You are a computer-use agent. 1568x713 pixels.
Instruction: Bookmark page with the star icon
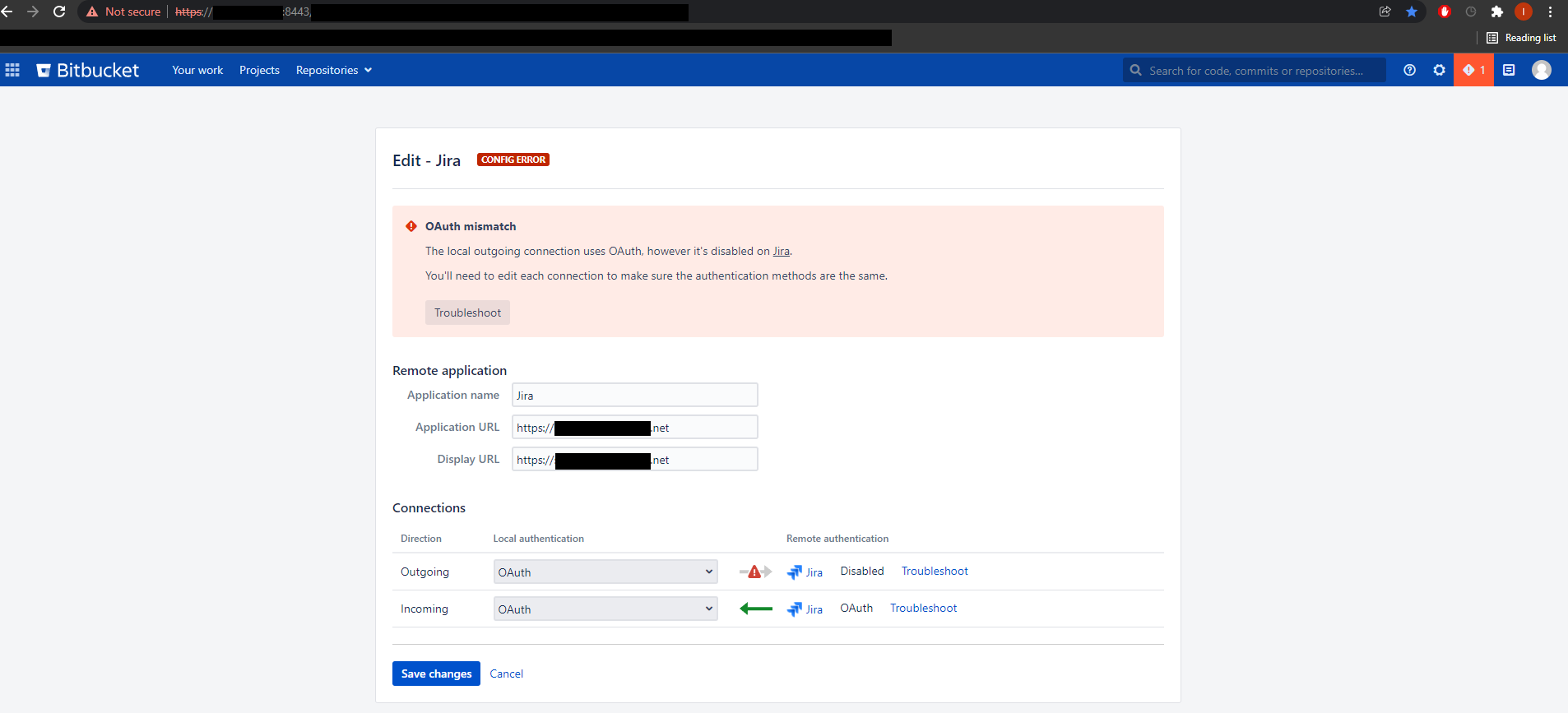1412,12
